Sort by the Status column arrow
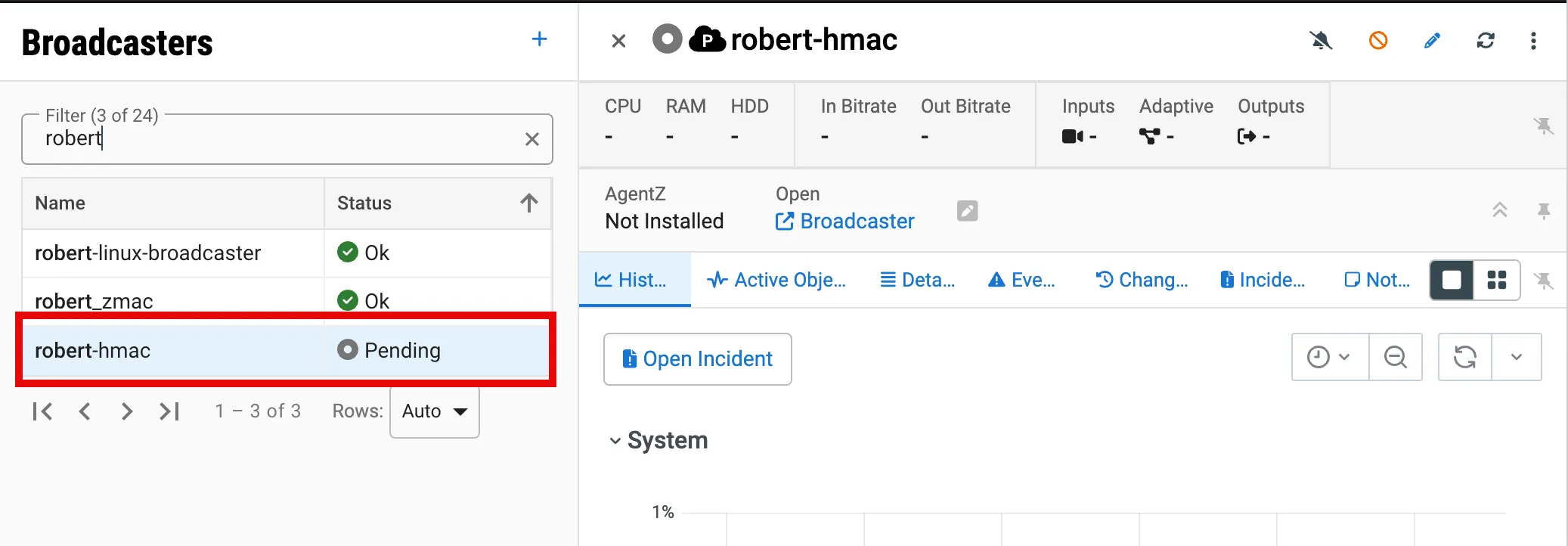The width and height of the screenshot is (1568, 546). 529,203
